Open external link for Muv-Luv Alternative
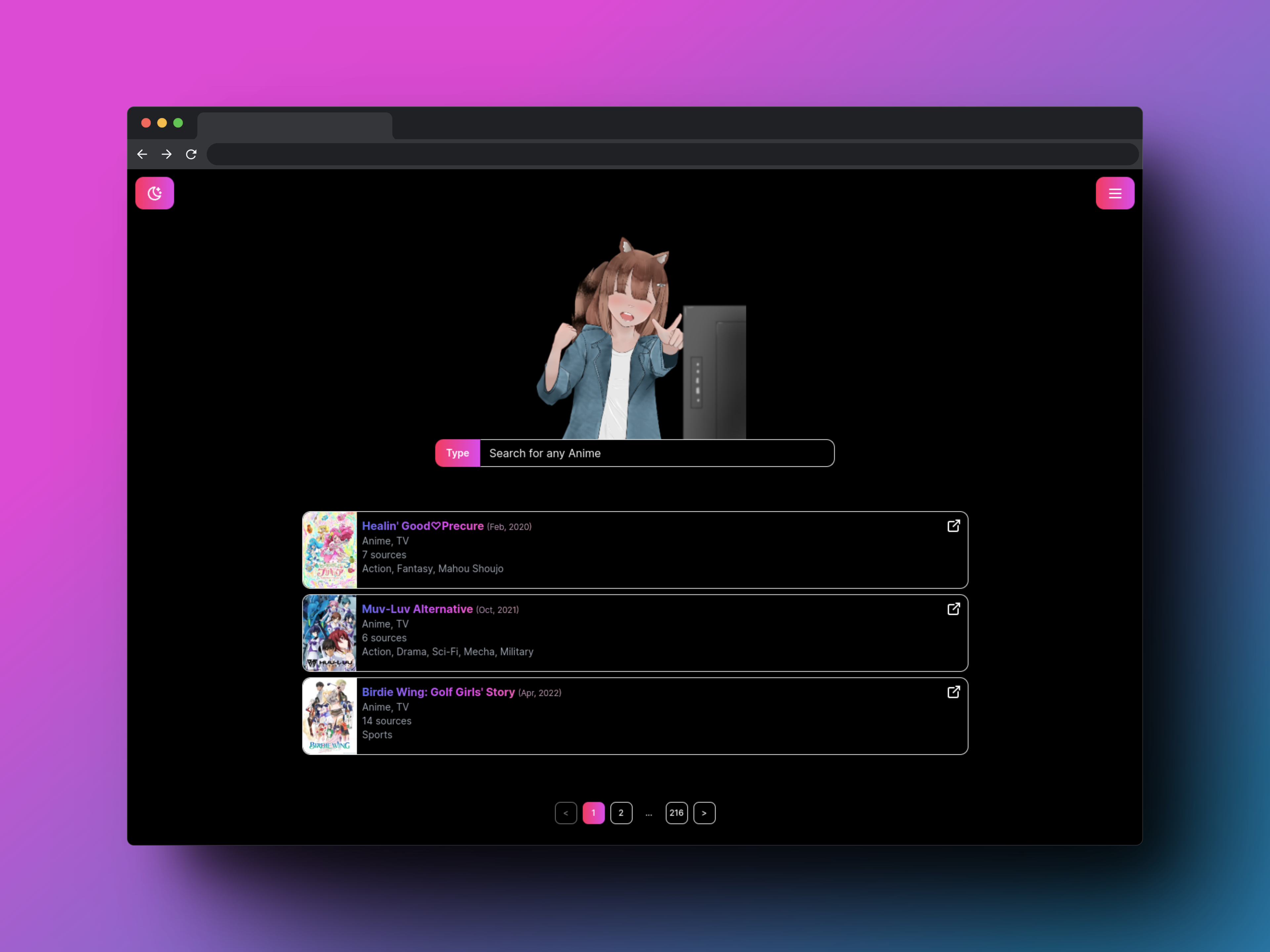1270x952 pixels. point(953,609)
